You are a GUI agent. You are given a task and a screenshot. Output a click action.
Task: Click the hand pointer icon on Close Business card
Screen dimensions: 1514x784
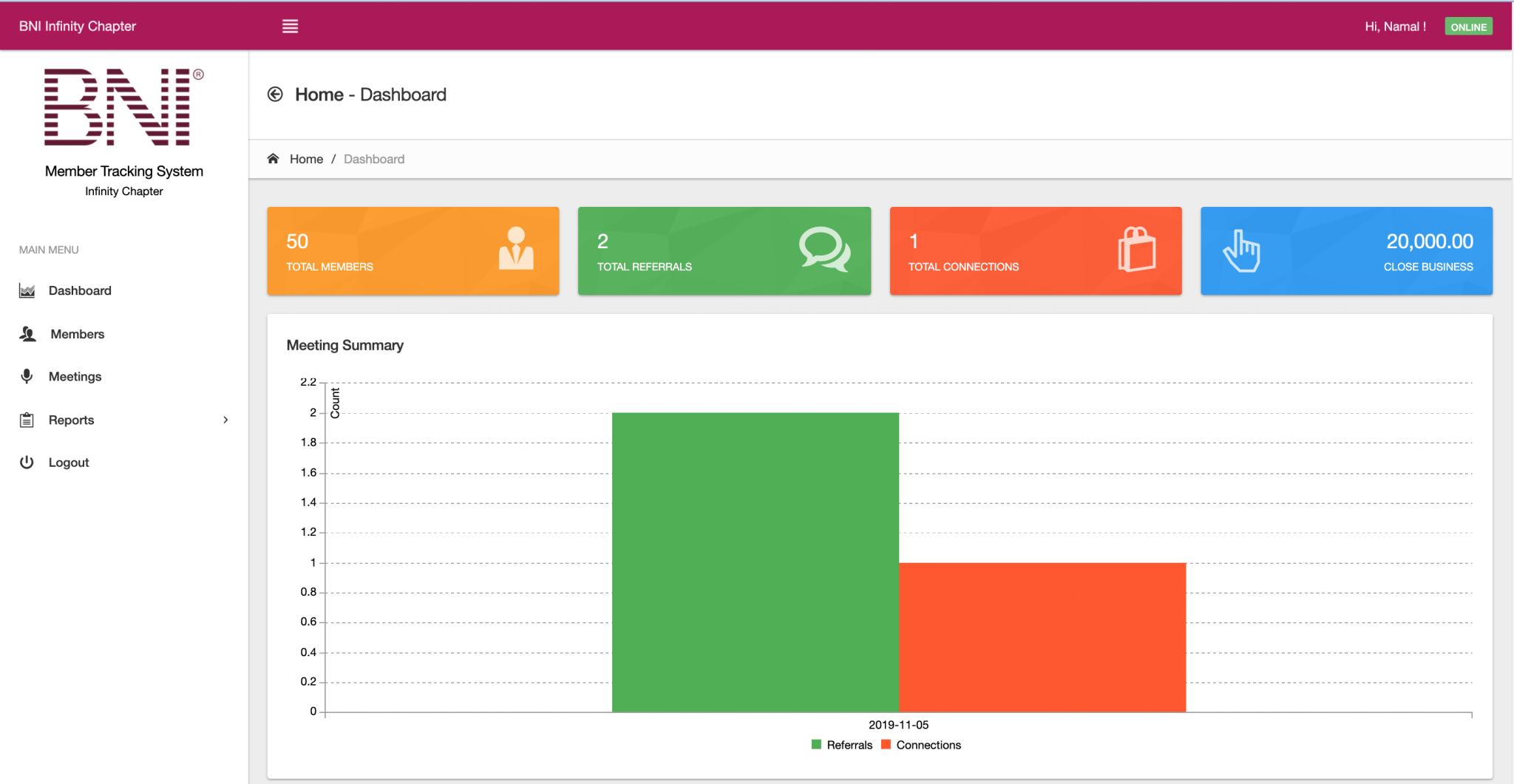[x=1241, y=250]
